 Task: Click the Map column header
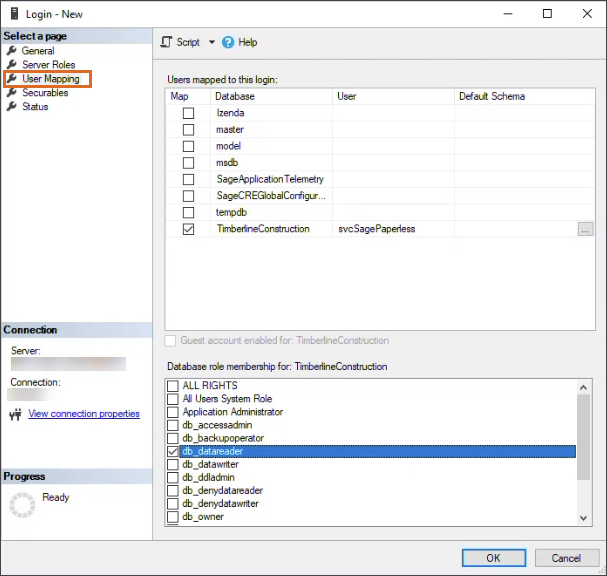pyautogui.click(x=188, y=96)
